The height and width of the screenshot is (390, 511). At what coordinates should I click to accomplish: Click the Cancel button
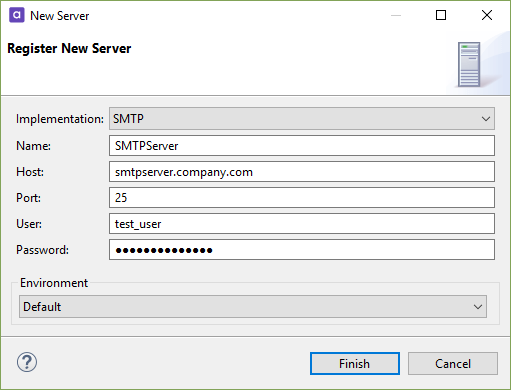(x=453, y=364)
